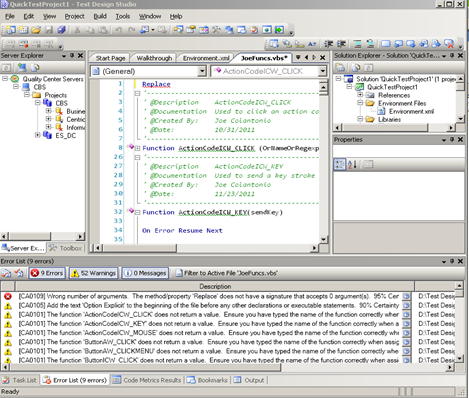The height and width of the screenshot is (398, 469).
Task: Toggle auto-hide pin on Error List panel
Action: (452, 261)
